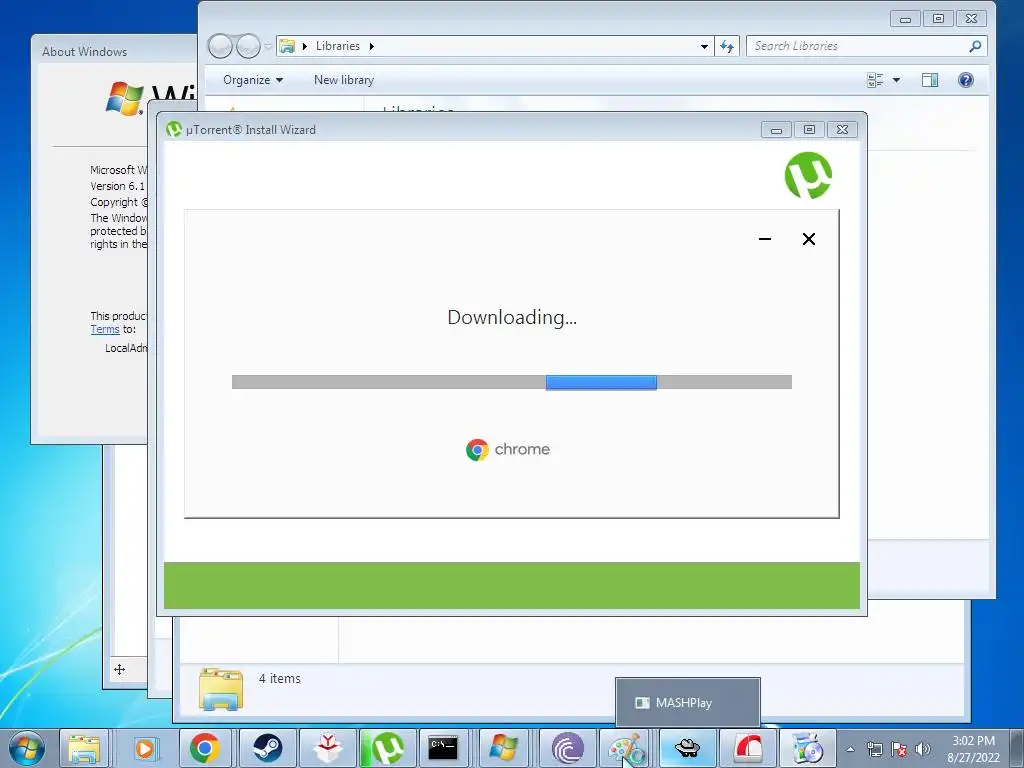Click the Show desktop strip
Viewport: 1024px width, 768px height.
(x=1016, y=748)
